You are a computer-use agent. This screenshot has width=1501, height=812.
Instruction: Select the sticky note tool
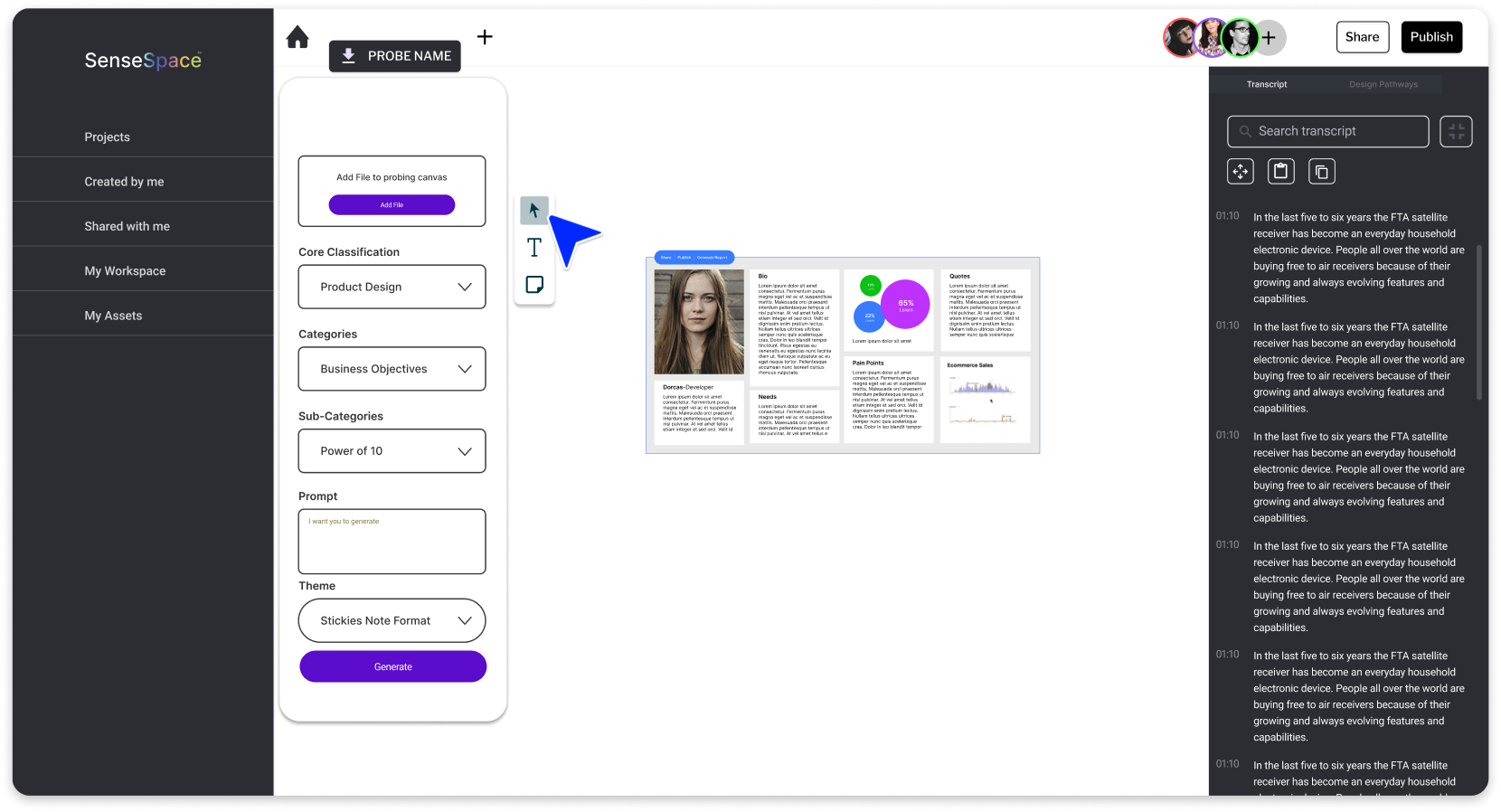pyautogui.click(x=533, y=285)
